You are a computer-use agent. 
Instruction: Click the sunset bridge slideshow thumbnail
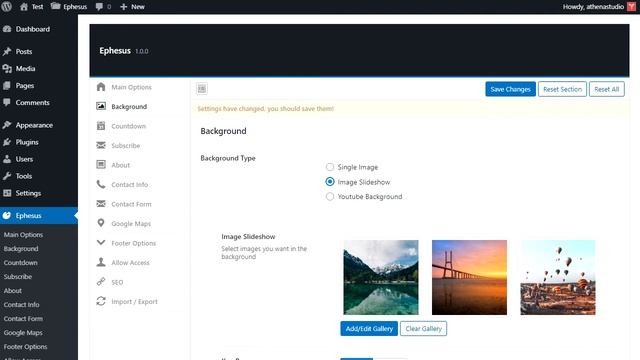coord(469,277)
